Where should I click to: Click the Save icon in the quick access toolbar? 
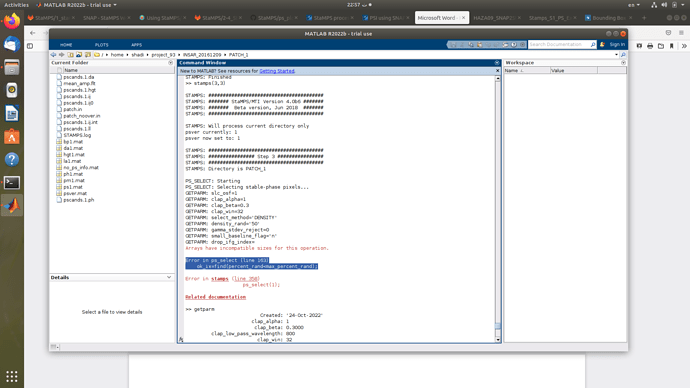453,44
